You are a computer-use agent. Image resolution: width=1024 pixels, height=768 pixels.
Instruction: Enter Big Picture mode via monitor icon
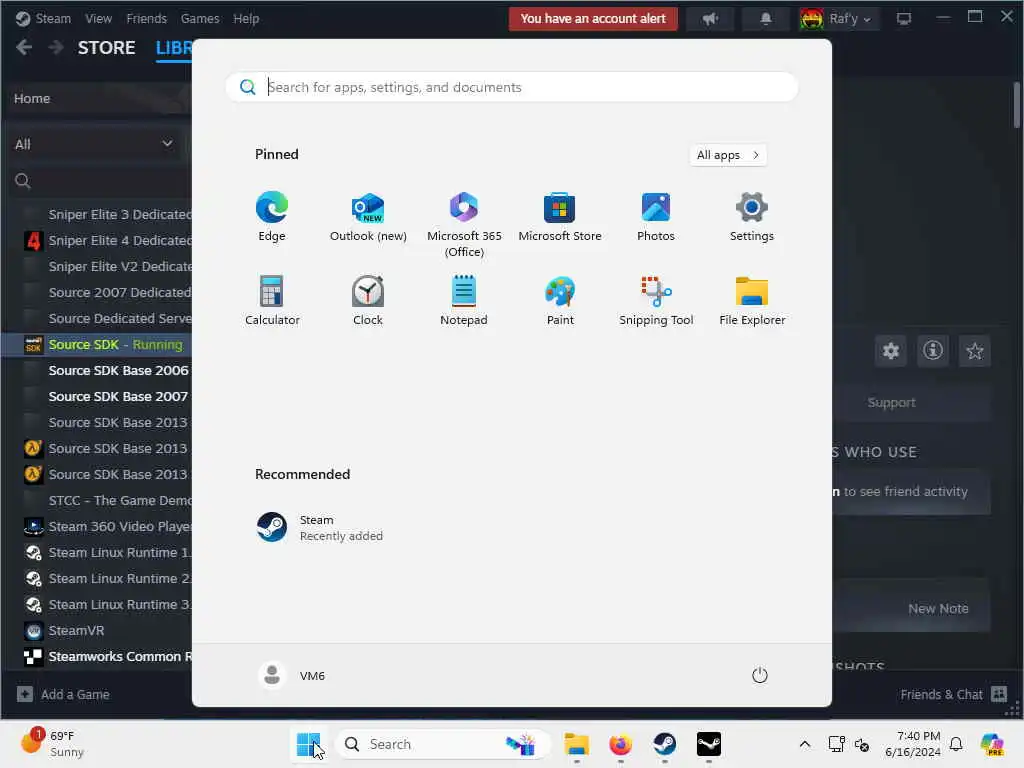[x=904, y=19]
